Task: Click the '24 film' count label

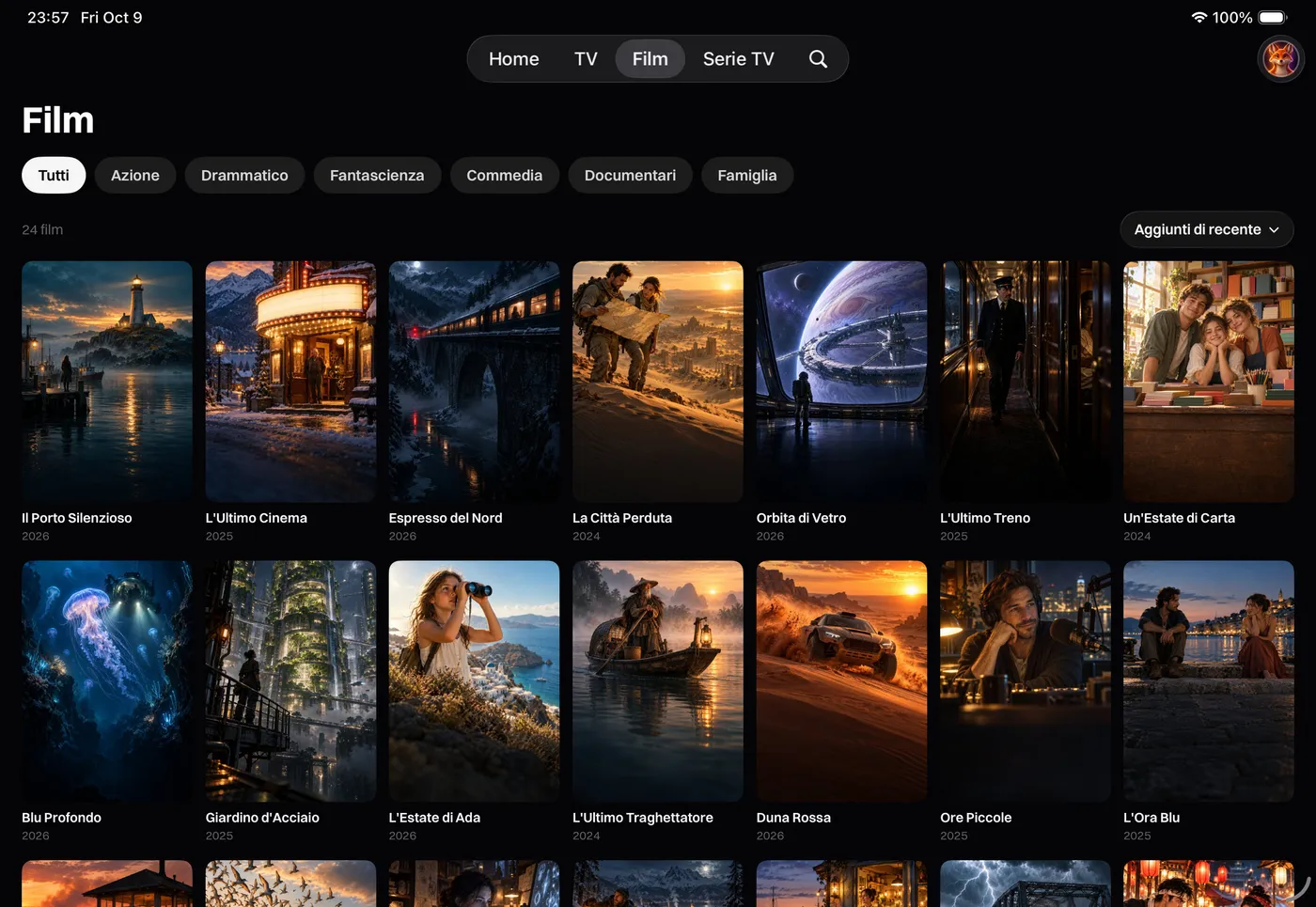Action: coord(42,229)
